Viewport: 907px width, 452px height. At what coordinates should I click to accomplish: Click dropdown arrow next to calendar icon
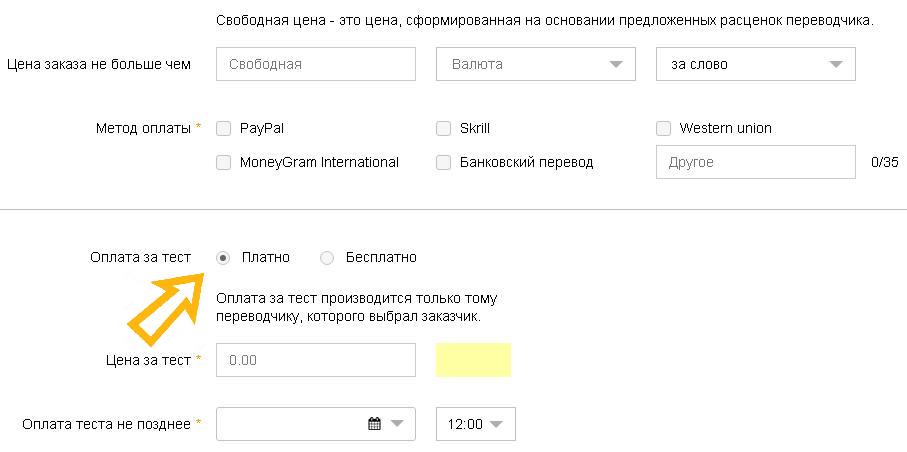[398, 424]
